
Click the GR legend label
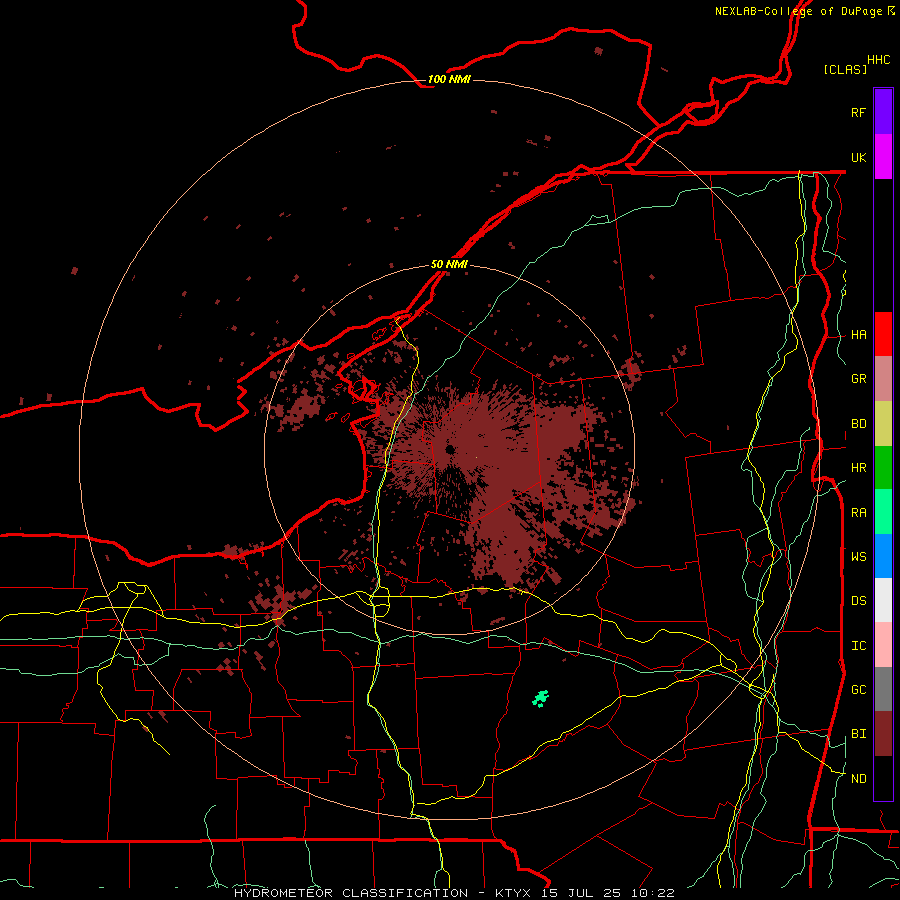[x=858, y=379]
